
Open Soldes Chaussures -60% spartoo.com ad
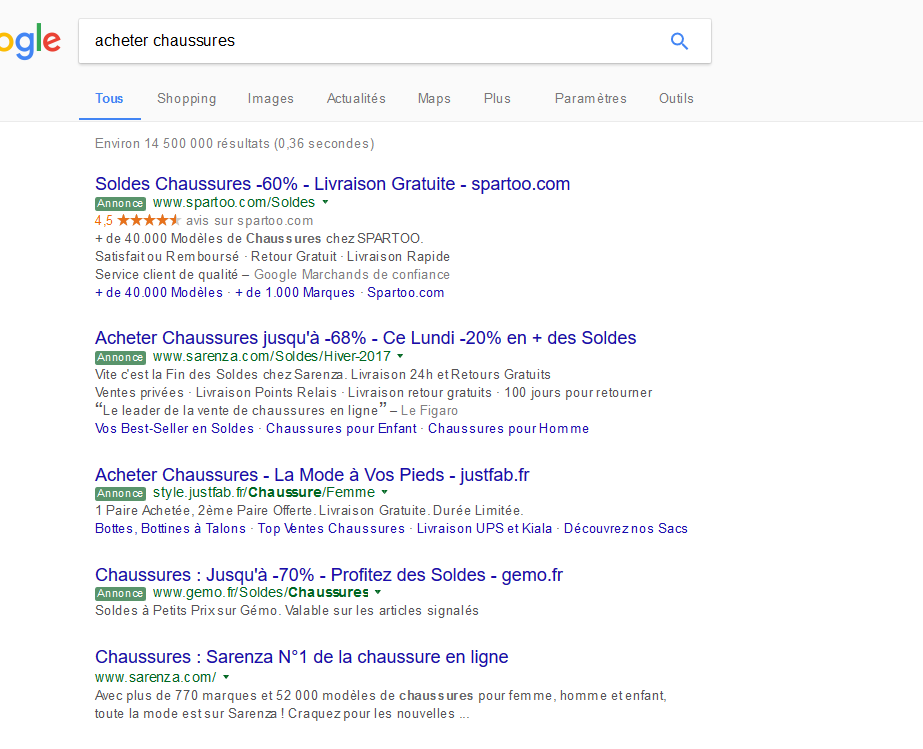tap(333, 184)
